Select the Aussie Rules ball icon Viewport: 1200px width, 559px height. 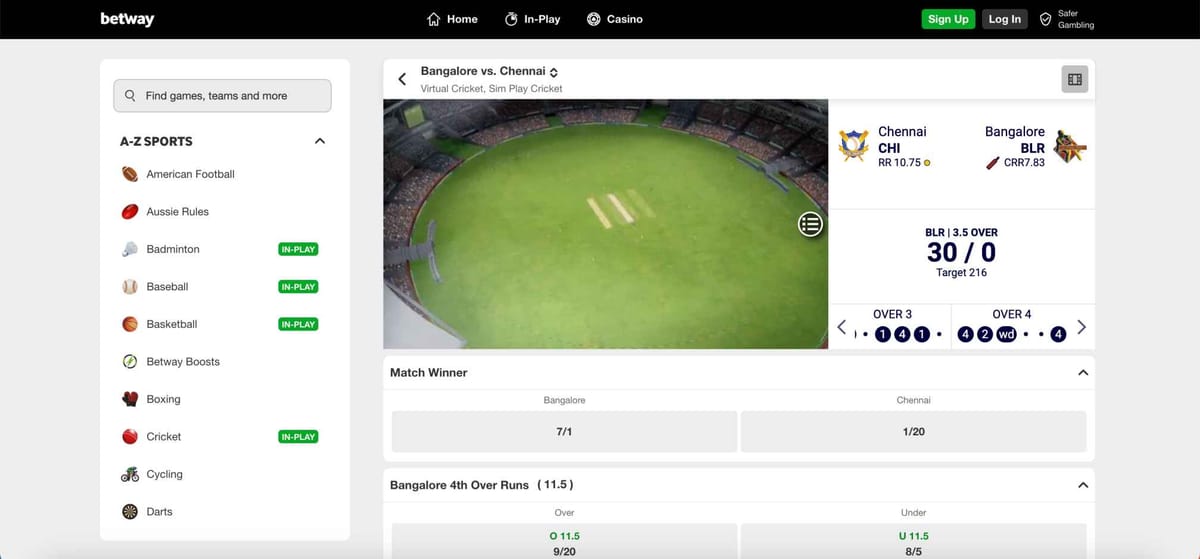click(x=130, y=212)
